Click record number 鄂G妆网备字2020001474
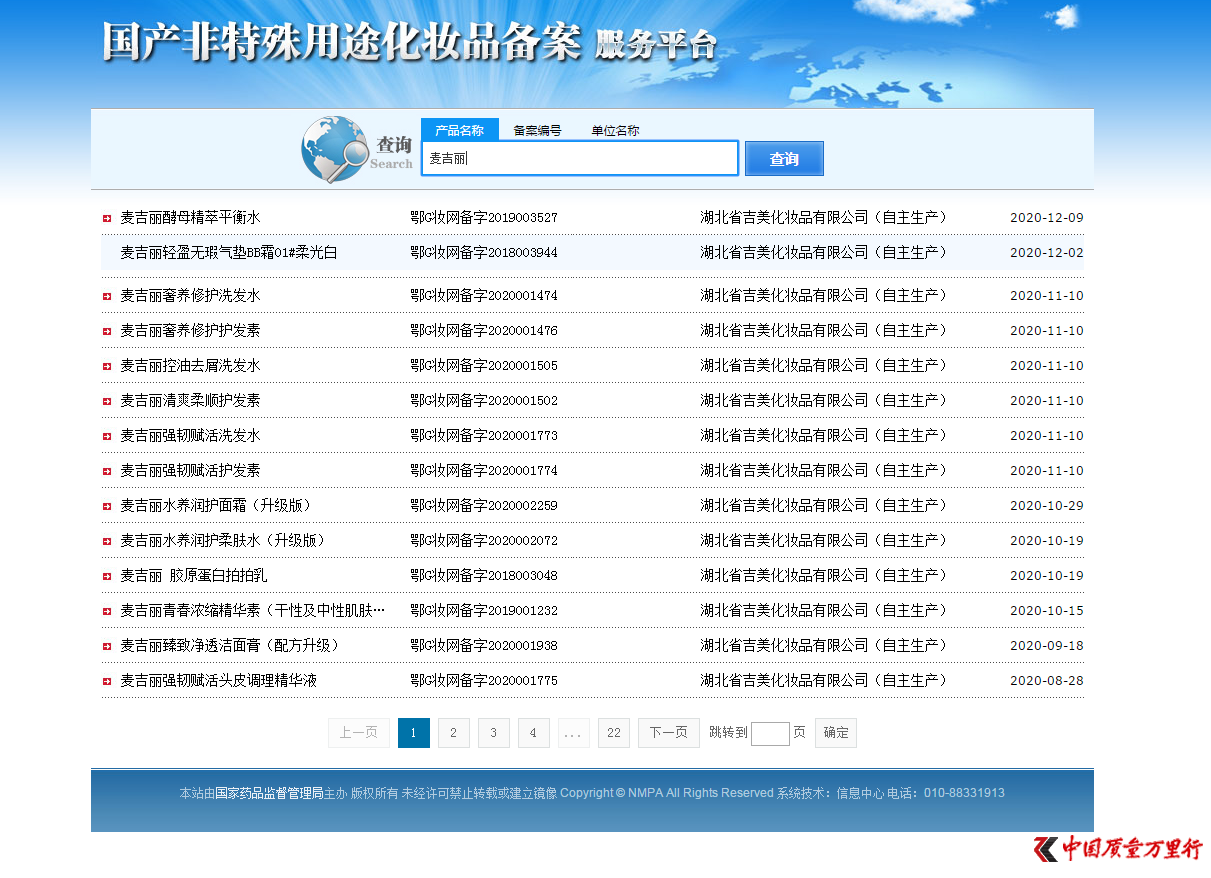 click(x=484, y=295)
